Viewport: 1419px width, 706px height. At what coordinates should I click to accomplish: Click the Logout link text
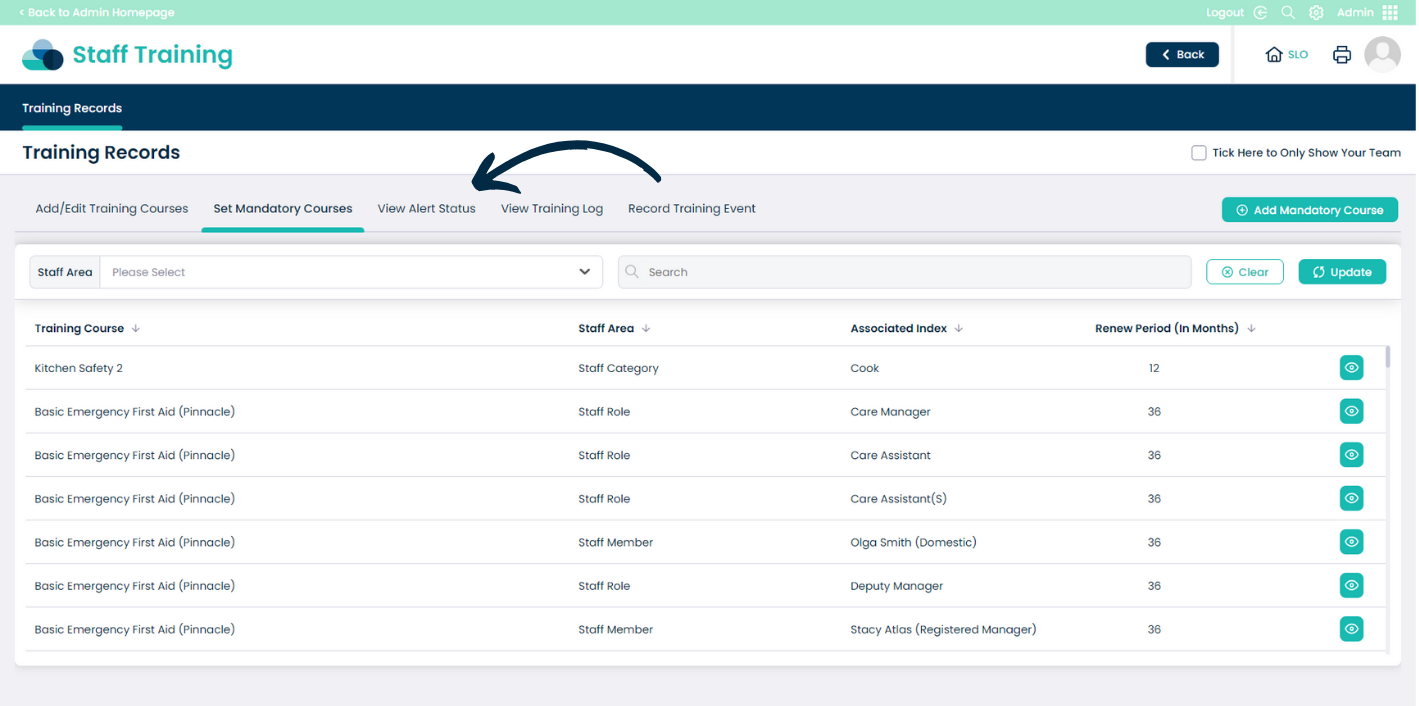click(x=1225, y=13)
